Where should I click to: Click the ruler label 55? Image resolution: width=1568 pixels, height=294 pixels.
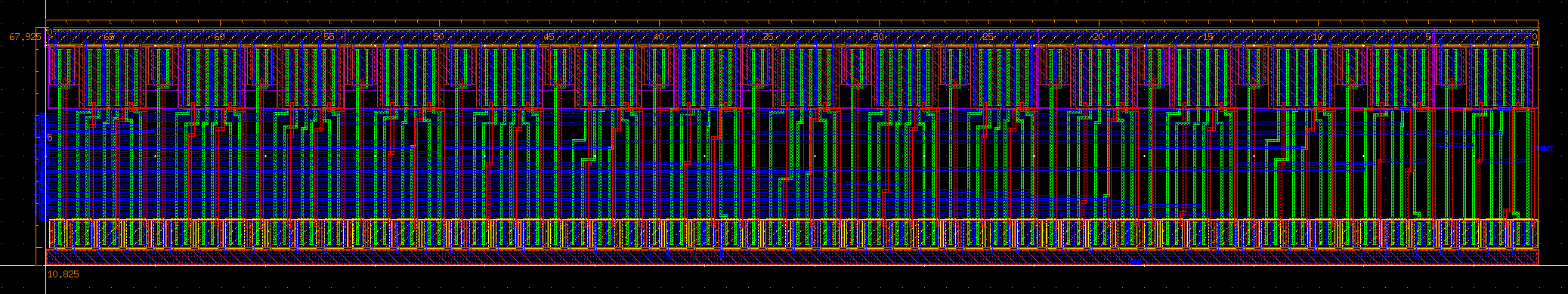(x=329, y=37)
